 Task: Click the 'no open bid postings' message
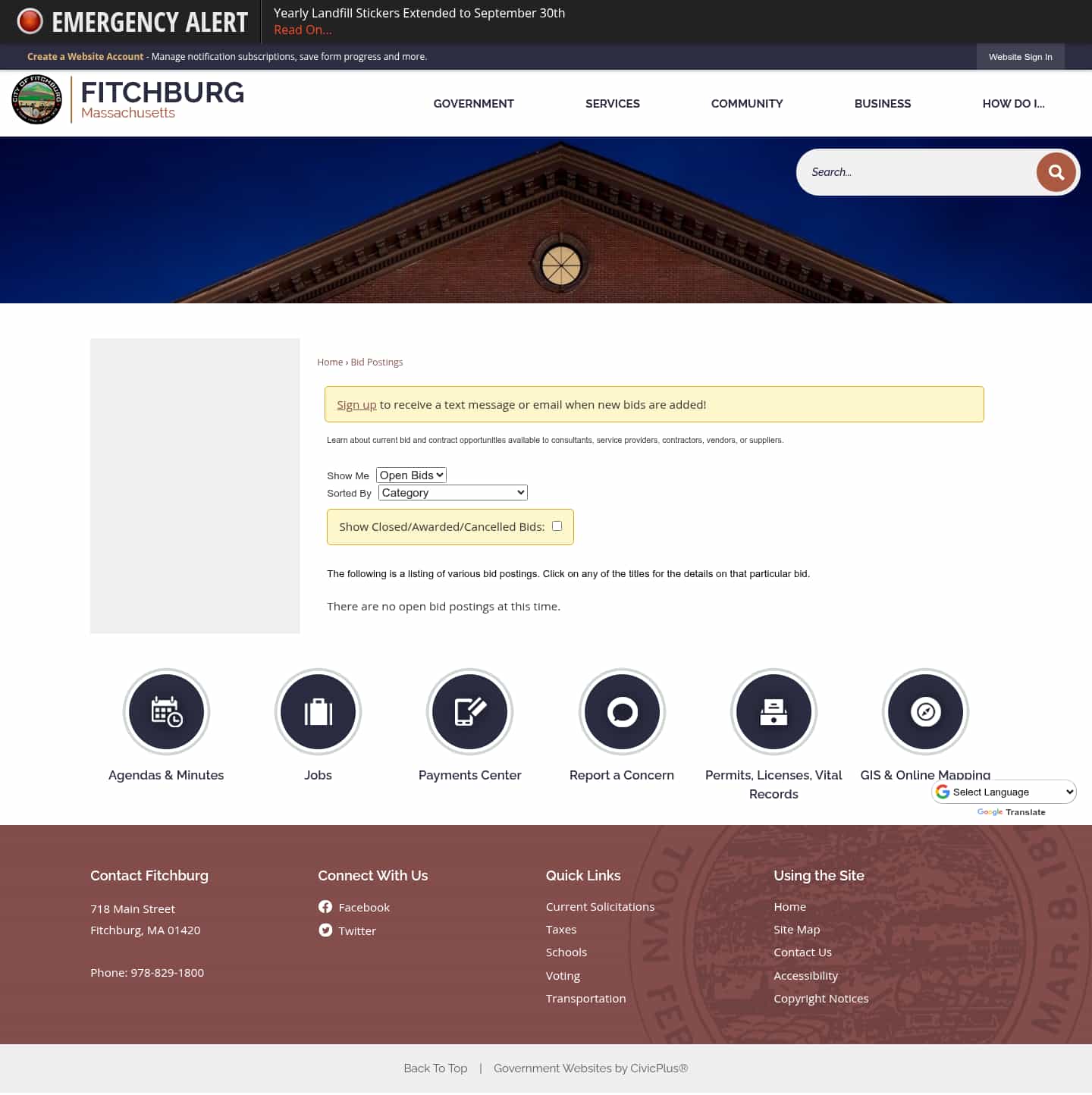pyautogui.click(x=444, y=607)
